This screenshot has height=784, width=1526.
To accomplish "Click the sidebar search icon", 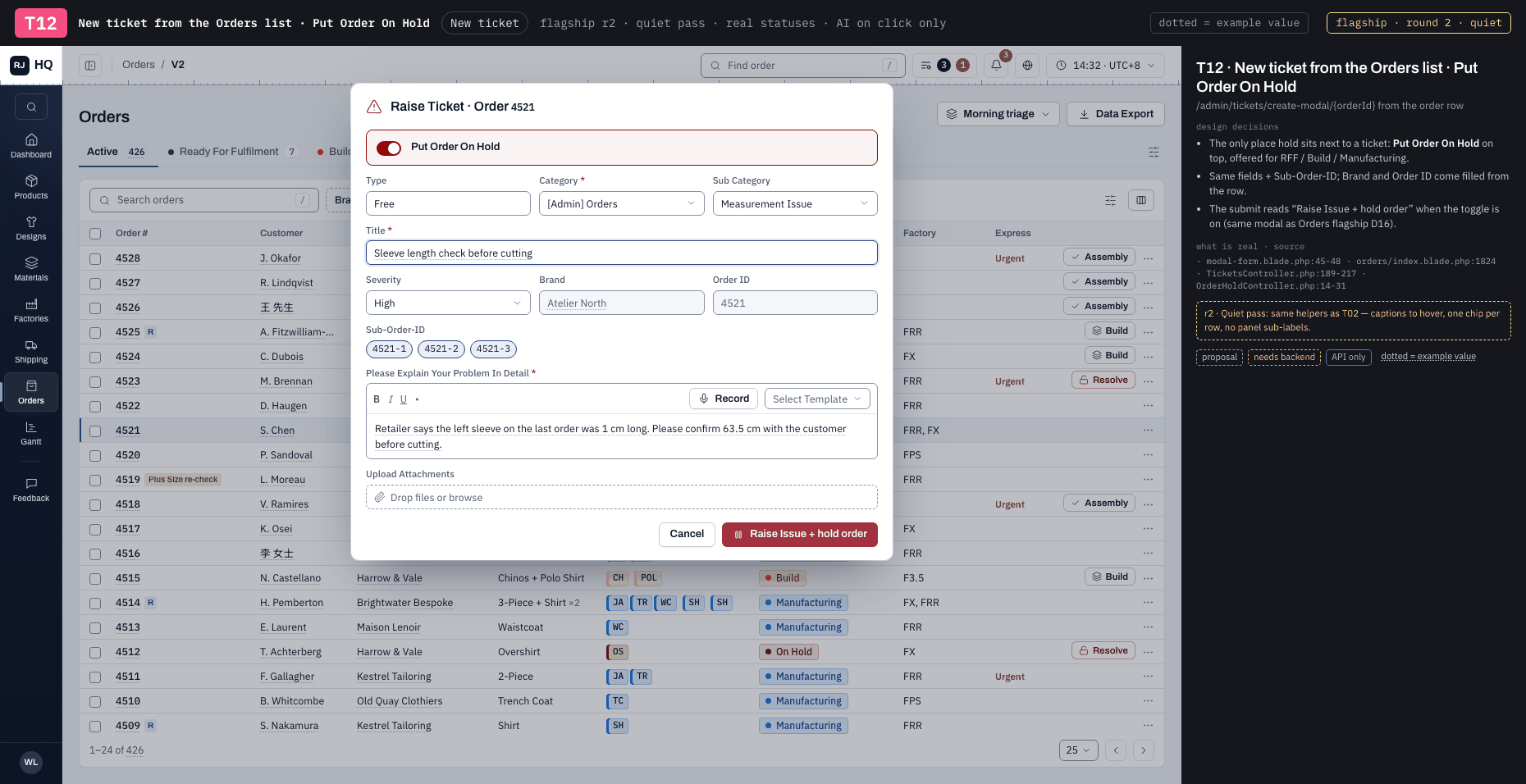I will click(x=31, y=107).
